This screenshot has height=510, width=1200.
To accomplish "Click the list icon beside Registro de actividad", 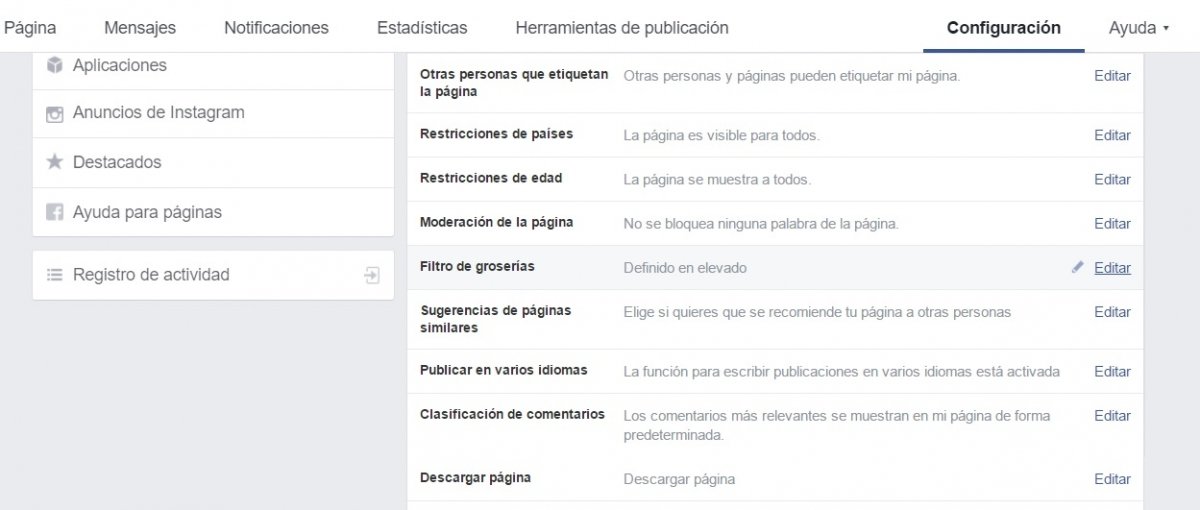I will [55, 275].
